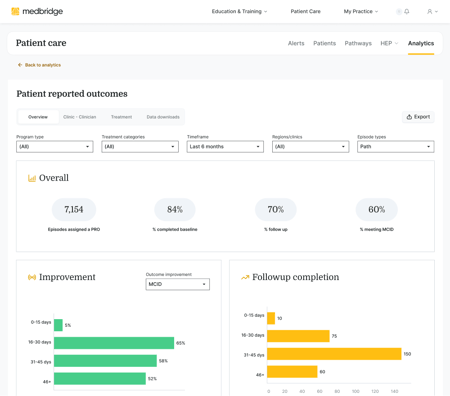Open Patient Care in top navigation

(x=305, y=11)
